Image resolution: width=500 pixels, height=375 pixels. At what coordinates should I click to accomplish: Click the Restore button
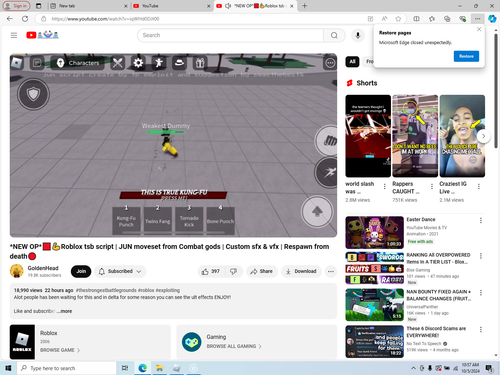466,56
